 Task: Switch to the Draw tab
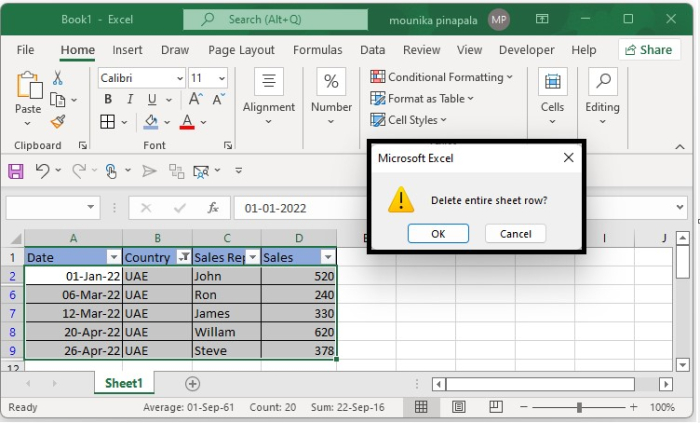coord(175,50)
